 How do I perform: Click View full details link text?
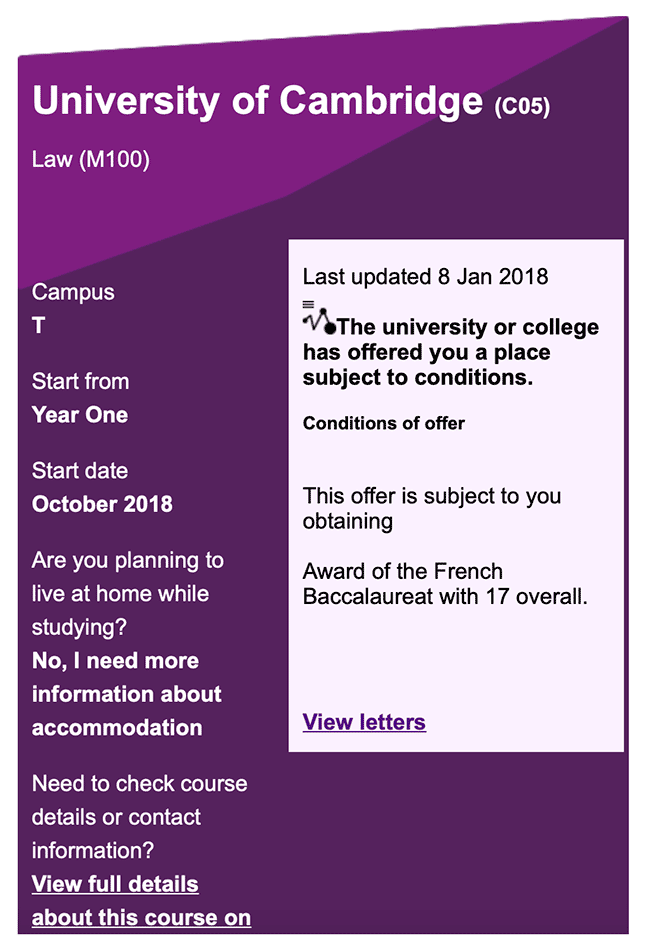pyautogui.click(x=115, y=884)
